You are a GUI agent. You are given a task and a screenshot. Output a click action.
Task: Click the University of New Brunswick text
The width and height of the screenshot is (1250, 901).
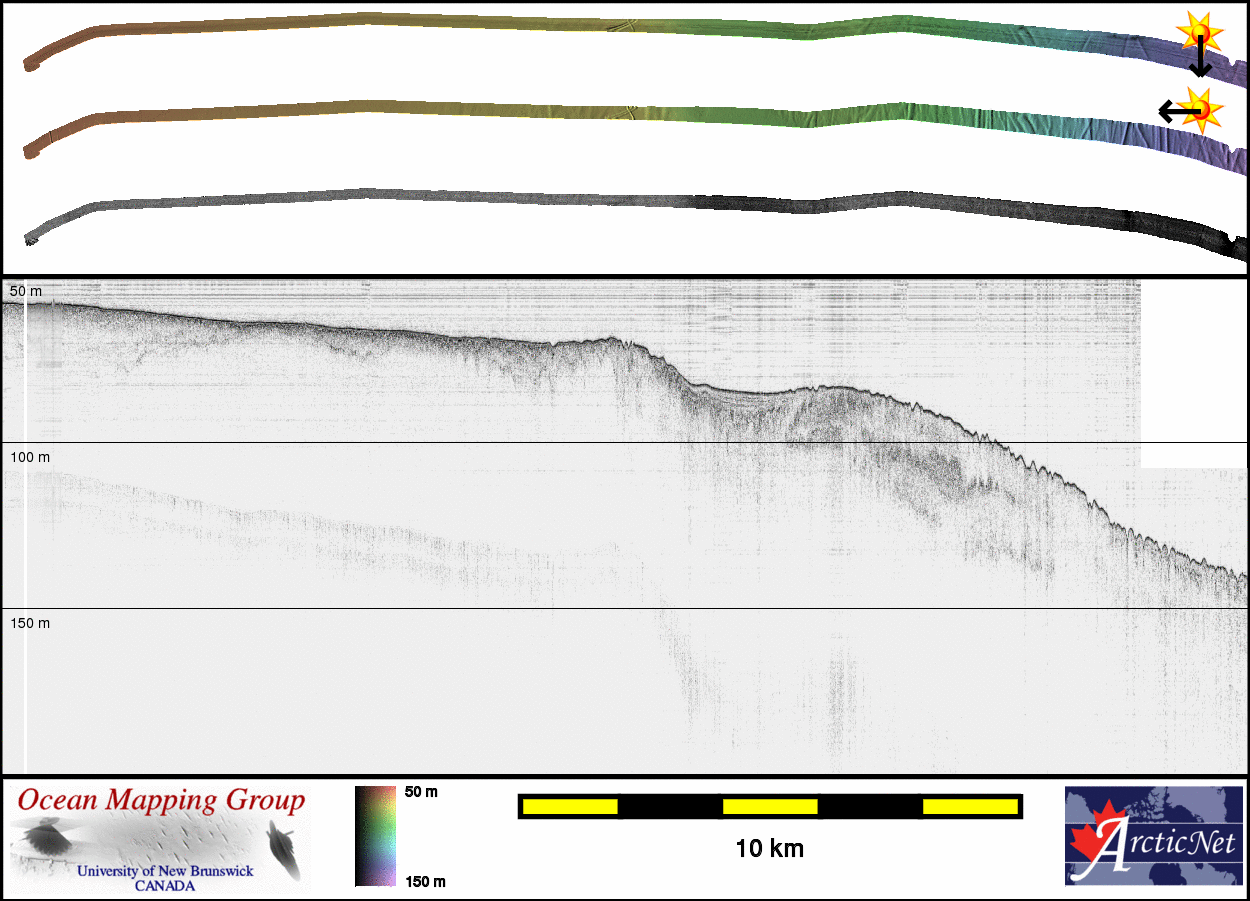tap(165, 871)
